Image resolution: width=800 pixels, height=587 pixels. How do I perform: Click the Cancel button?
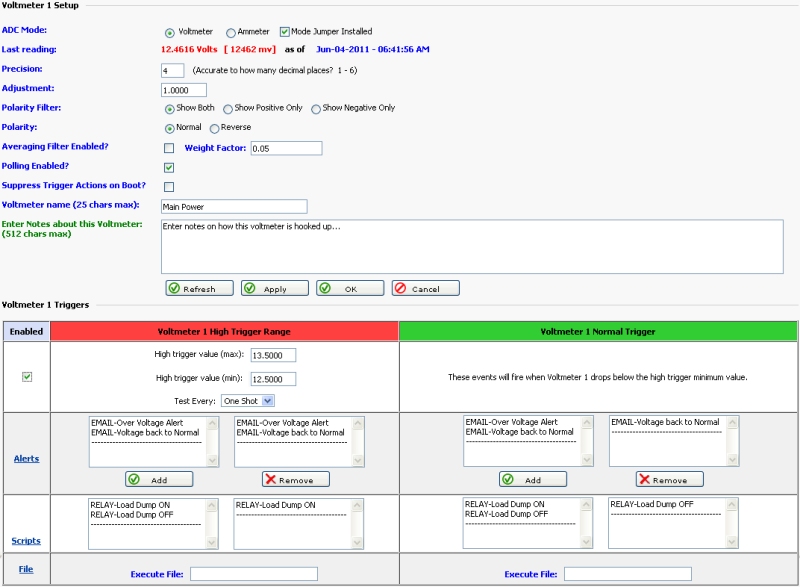(x=425, y=288)
